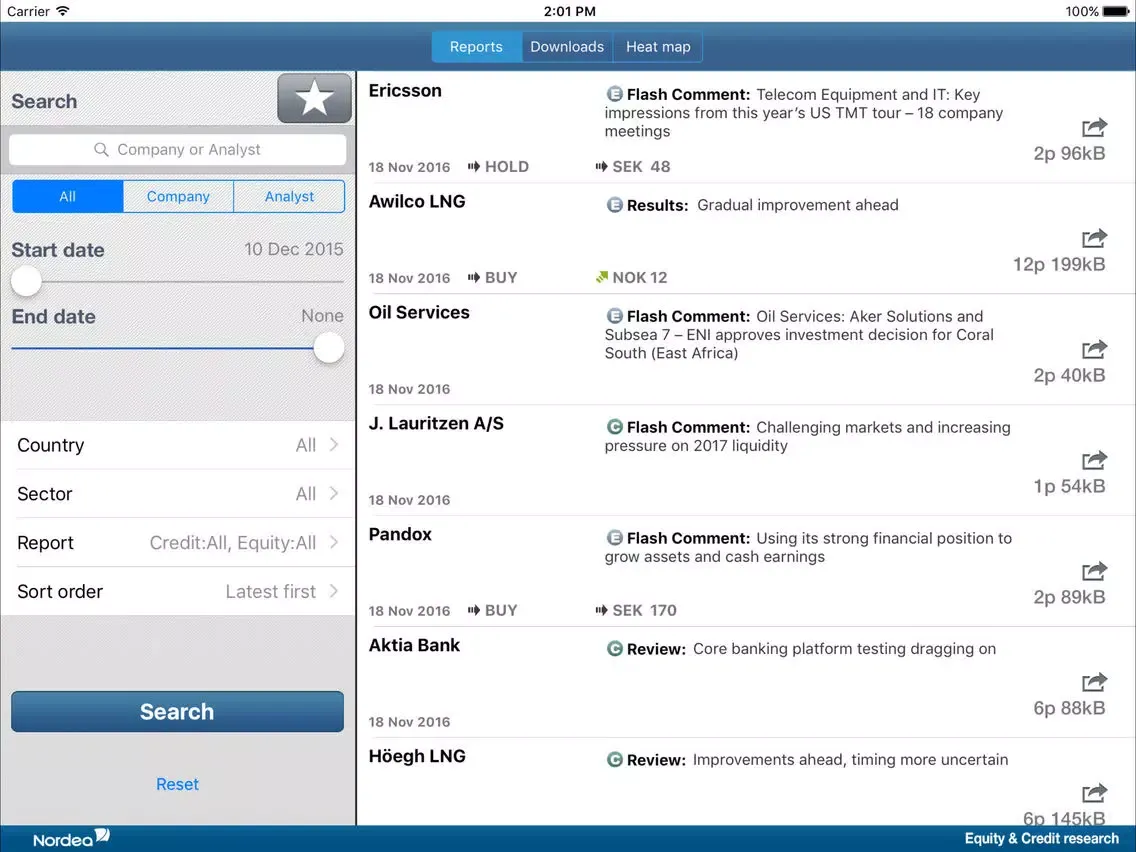Click the equity E badge on Oil Services report
This screenshot has height=852, width=1136.
(x=614, y=316)
